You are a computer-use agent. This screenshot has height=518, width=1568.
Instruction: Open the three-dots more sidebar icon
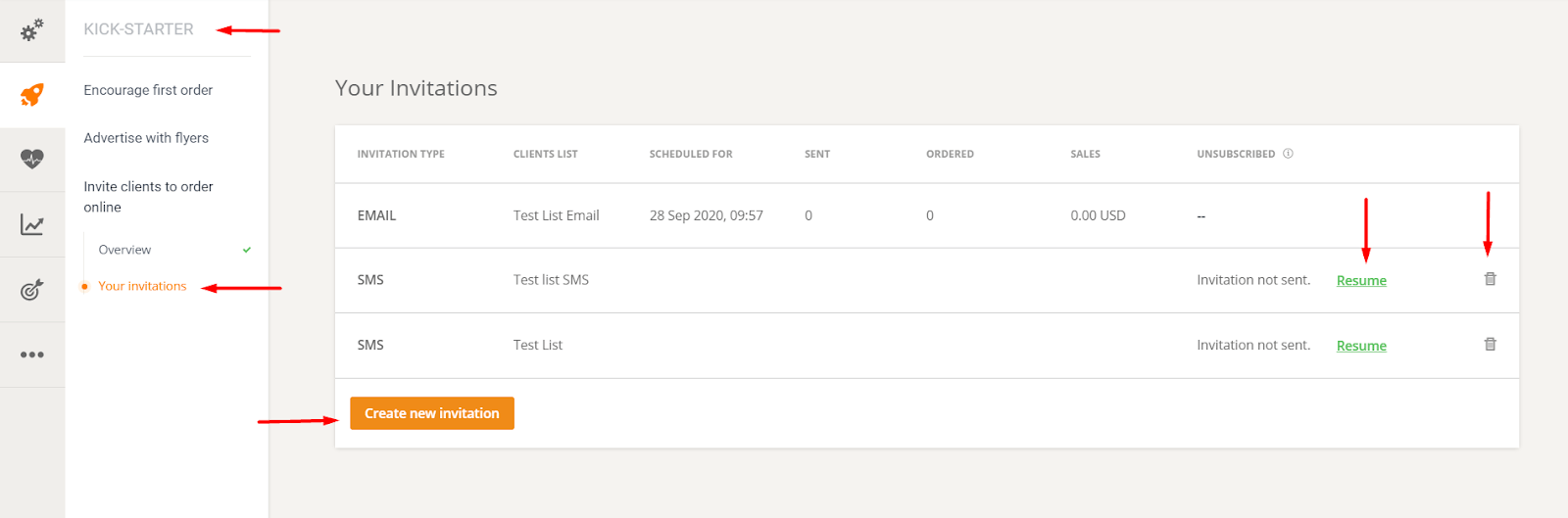click(x=32, y=354)
